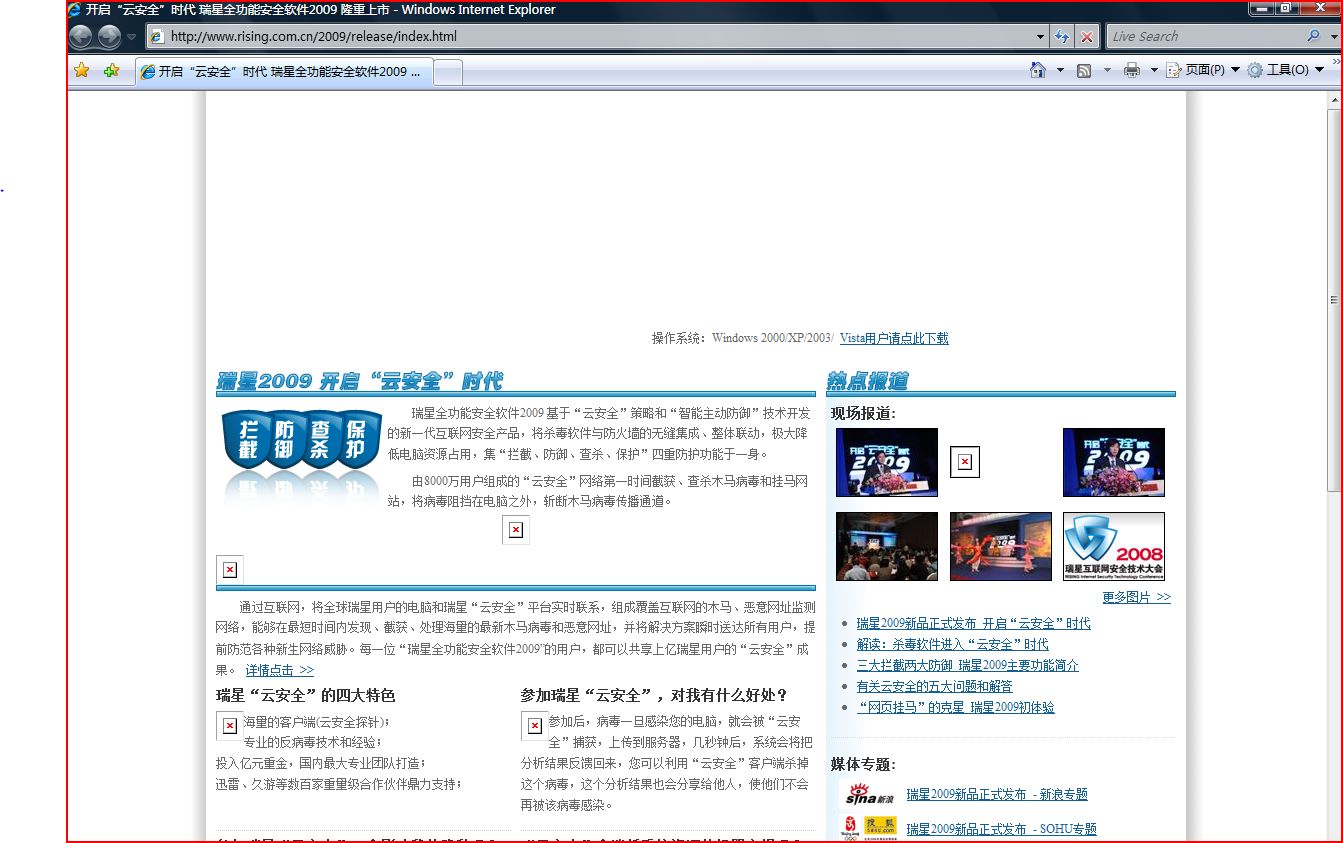Screen dimensions: 1343x843
Task: Expand the address bar URL history dropdown
Action: pos(1040,37)
